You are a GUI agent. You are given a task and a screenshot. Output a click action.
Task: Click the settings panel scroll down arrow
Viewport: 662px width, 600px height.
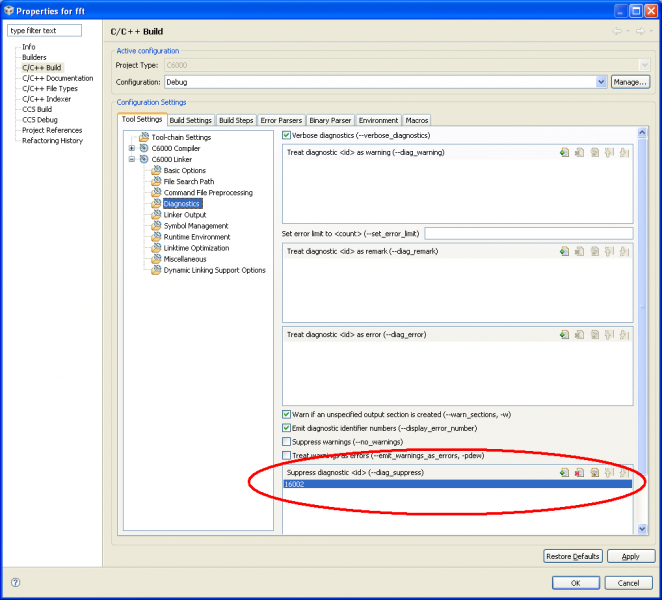tap(642, 528)
